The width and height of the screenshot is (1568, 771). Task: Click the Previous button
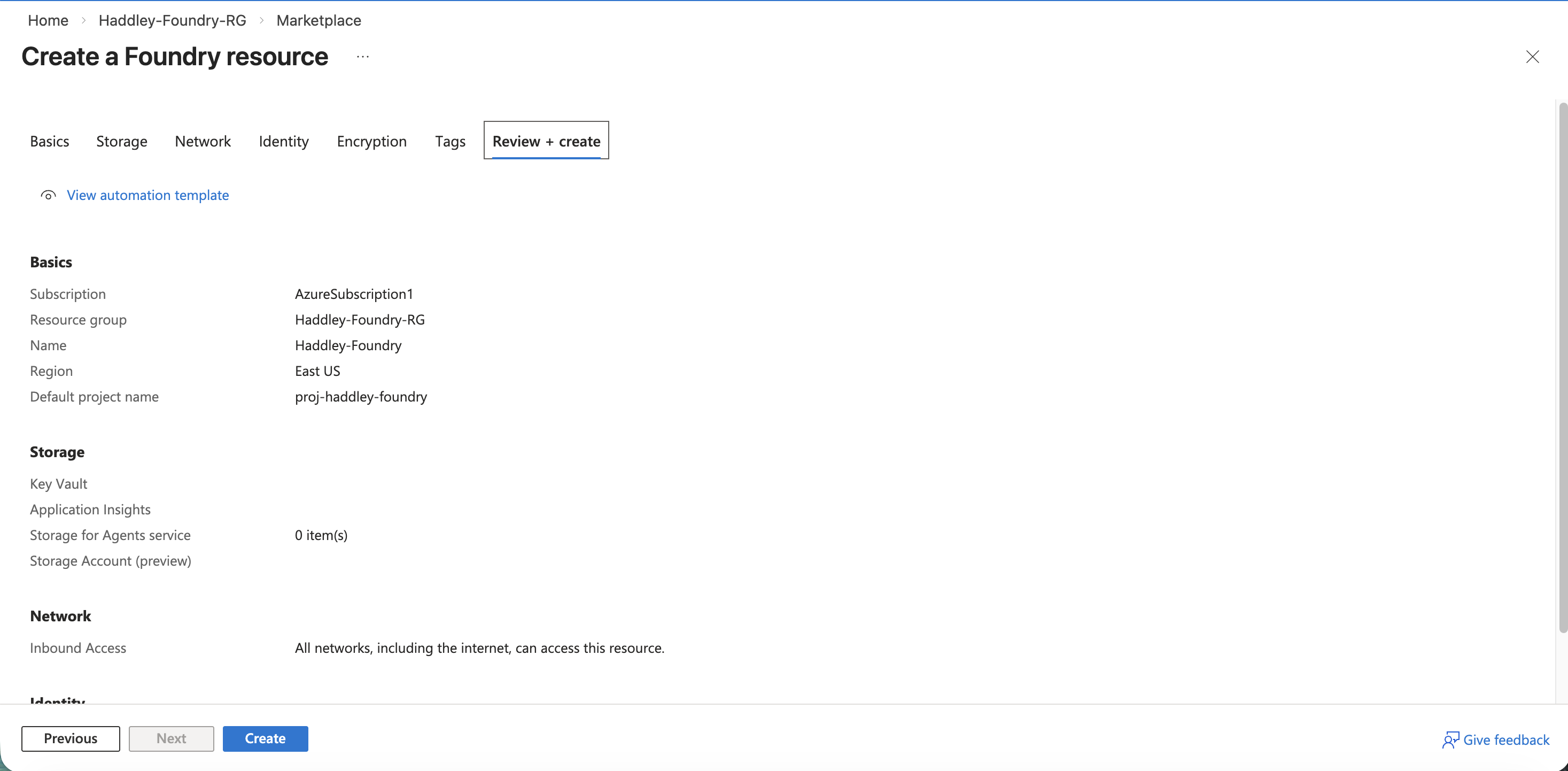click(70, 739)
